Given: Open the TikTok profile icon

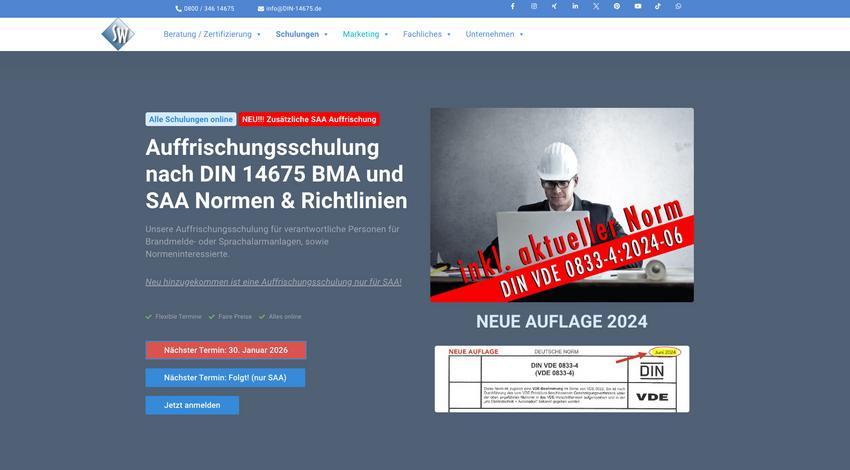Looking at the screenshot, I should tap(658, 7).
